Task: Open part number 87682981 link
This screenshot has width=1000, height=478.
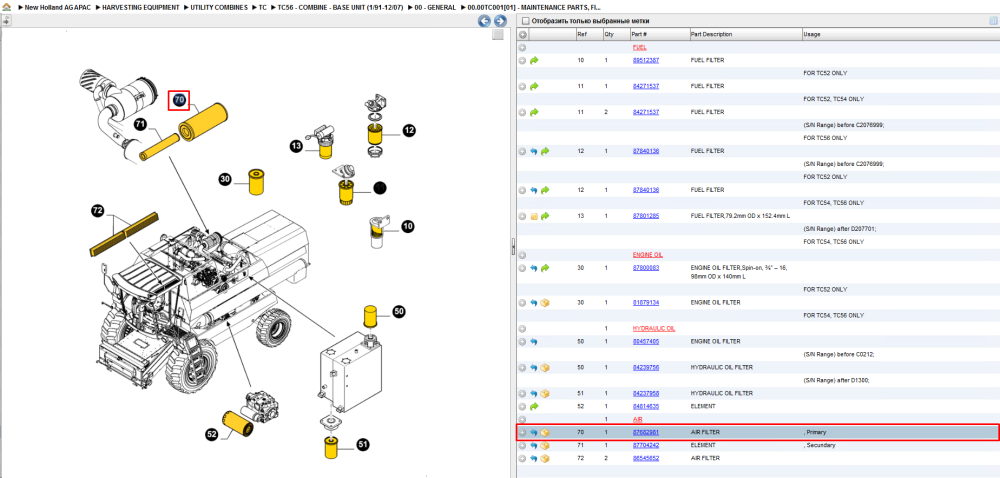Action: coord(645,432)
